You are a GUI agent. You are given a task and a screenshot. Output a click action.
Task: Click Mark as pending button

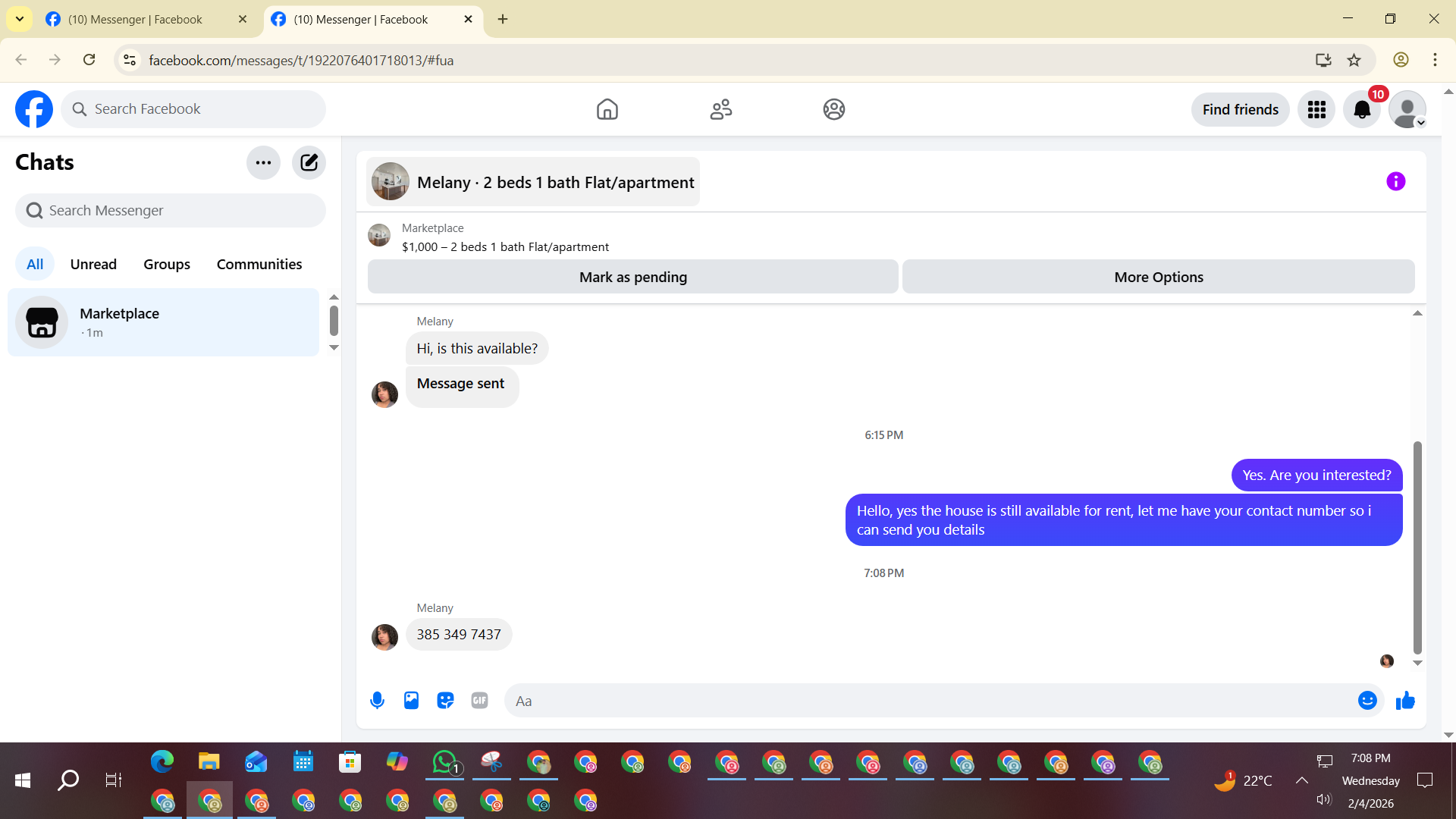click(x=632, y=277)
